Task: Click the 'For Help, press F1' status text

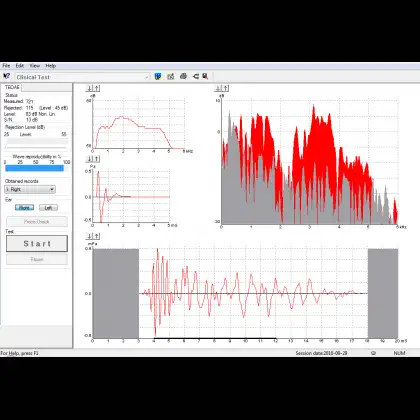Action: click(19, 353)
